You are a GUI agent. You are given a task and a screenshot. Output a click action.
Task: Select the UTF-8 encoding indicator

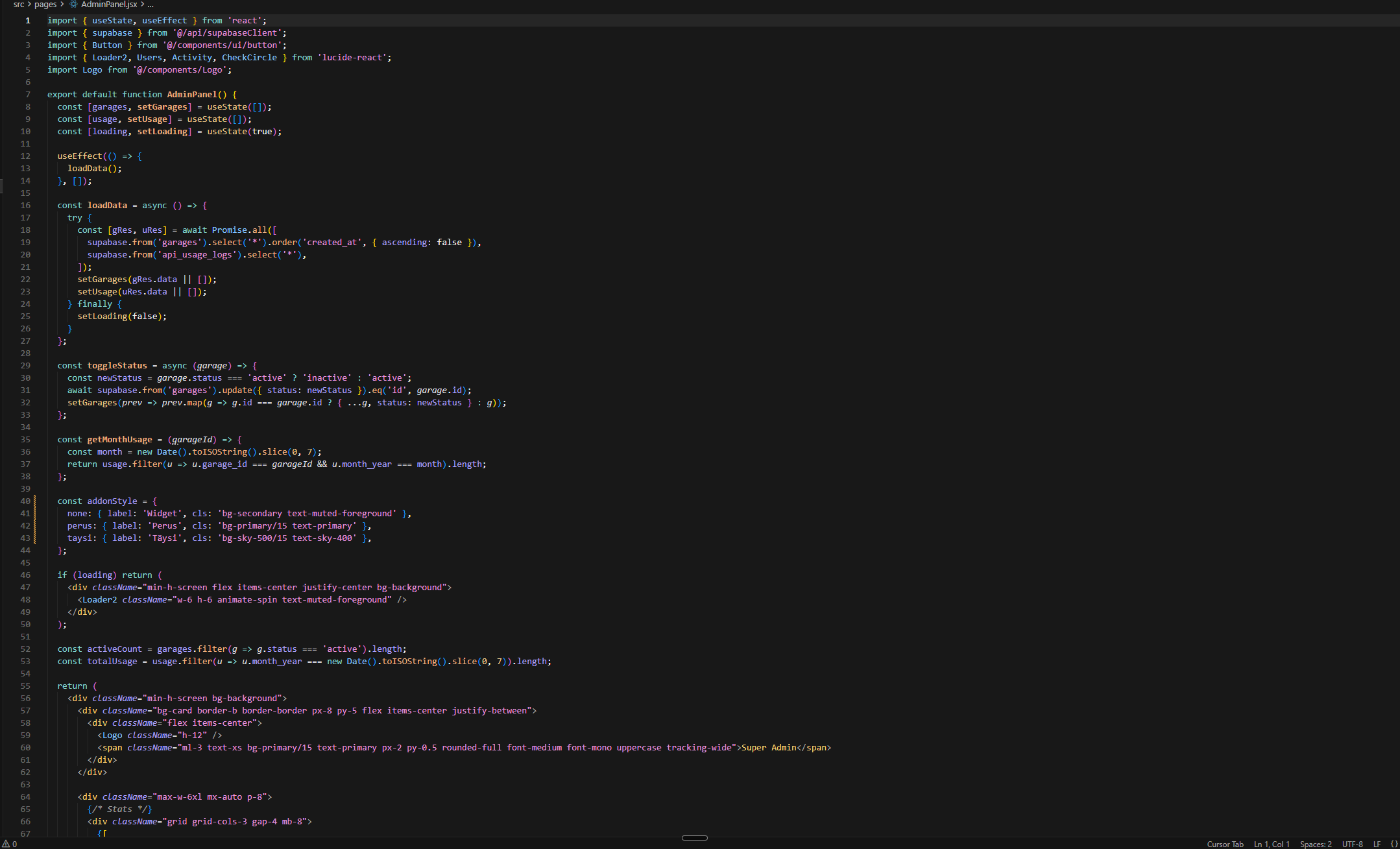tap(1353, 844)
